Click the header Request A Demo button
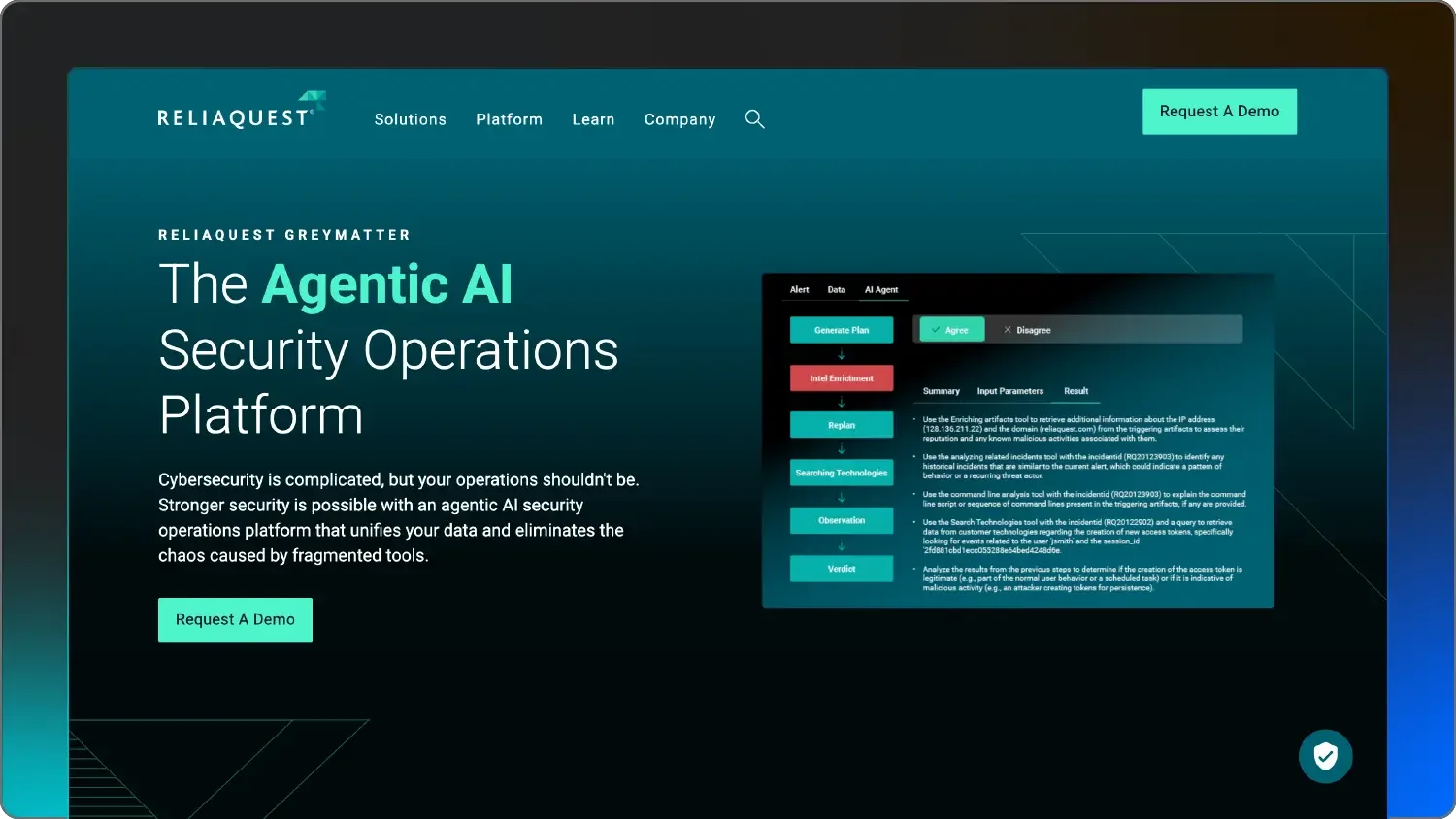 point(1219,112)
